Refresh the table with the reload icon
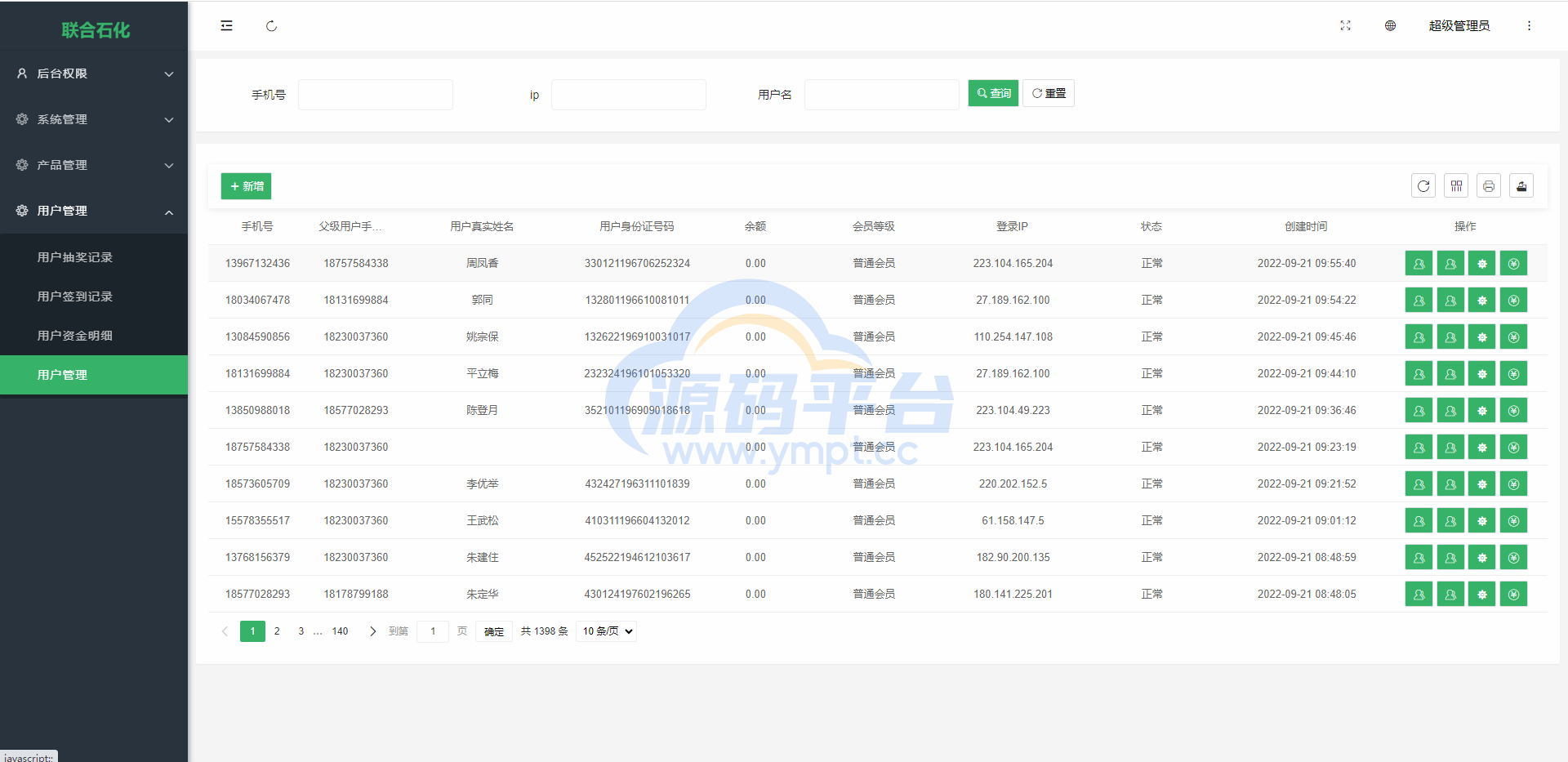 click(1423, 186)
